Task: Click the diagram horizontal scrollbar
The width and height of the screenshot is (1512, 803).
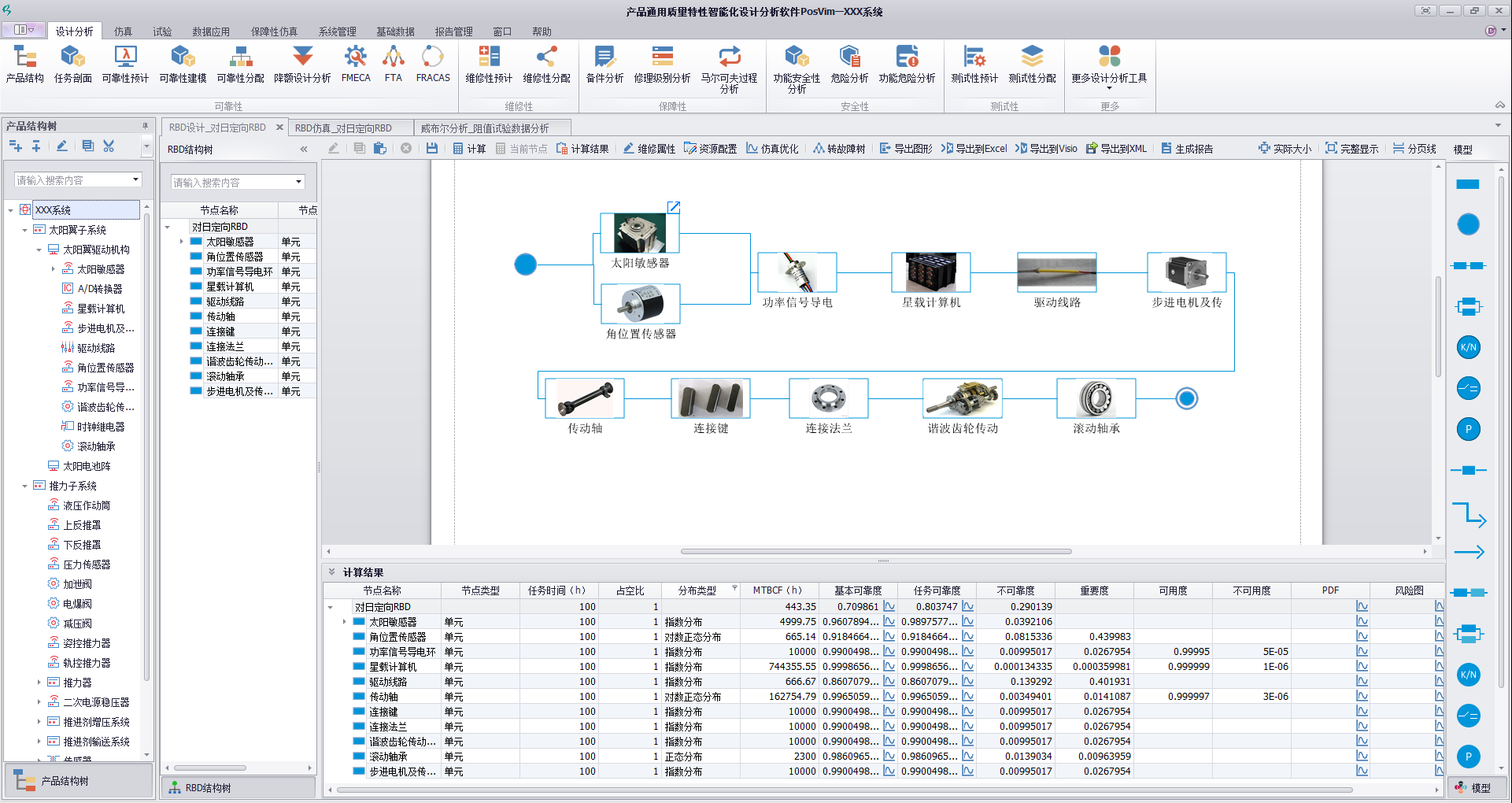Action: [876, 551]
